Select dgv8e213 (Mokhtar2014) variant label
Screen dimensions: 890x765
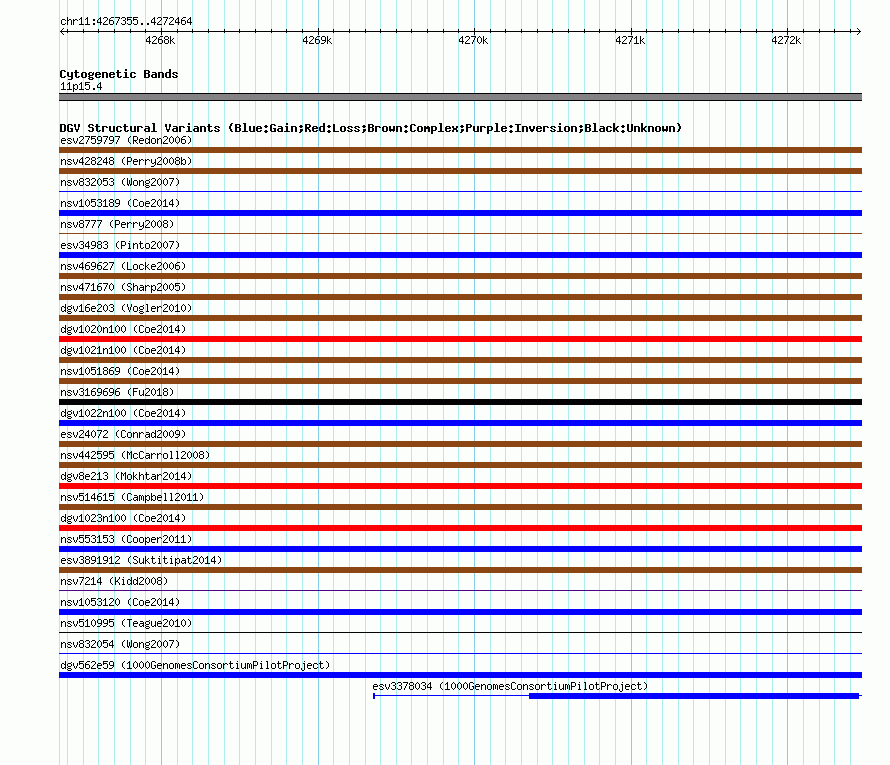point(126,476)
